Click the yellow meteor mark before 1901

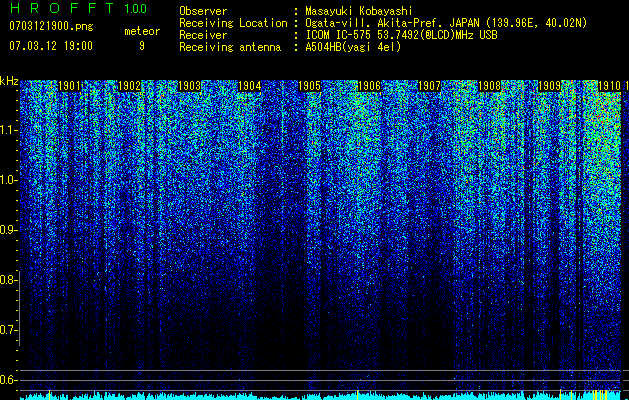49,394
